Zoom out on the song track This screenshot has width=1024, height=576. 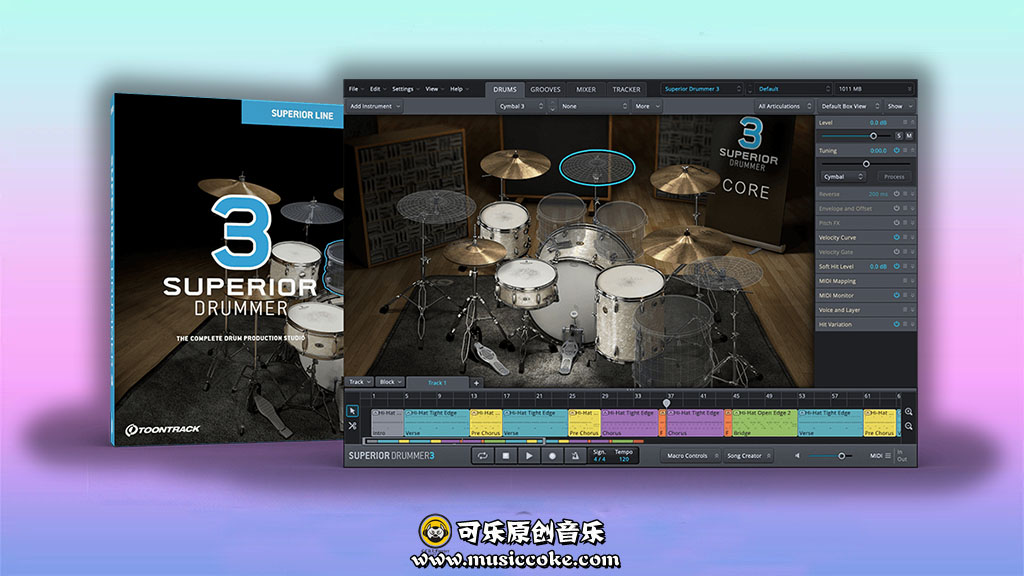tap(908, 426)
